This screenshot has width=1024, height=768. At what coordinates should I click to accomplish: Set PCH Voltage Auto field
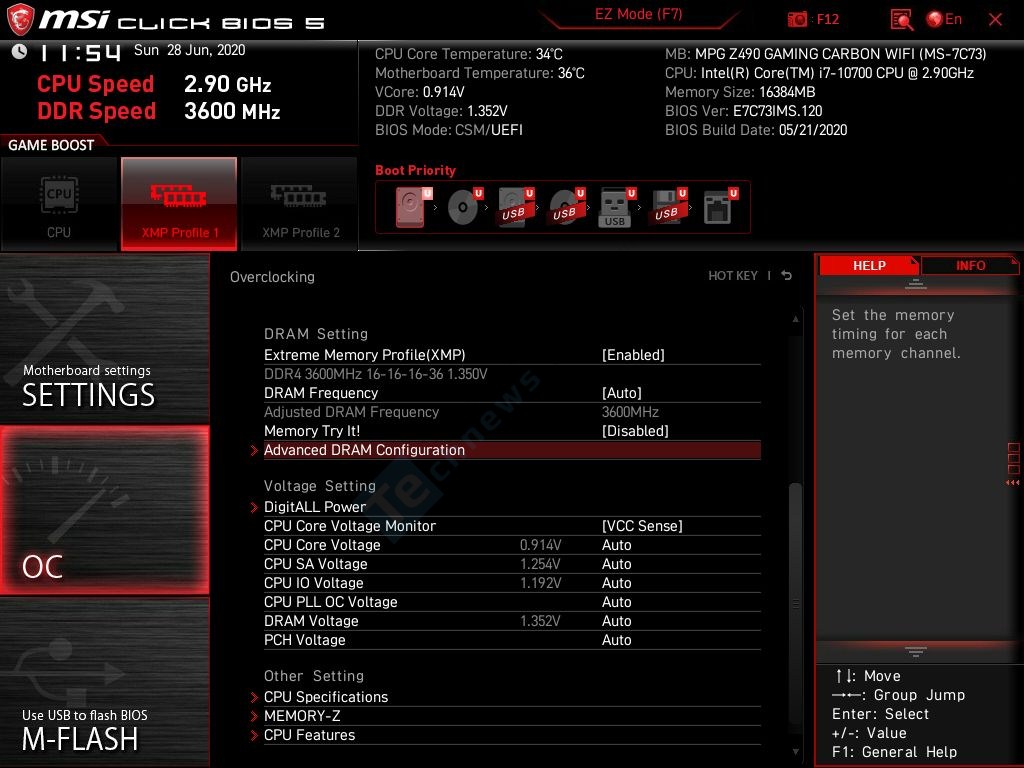[x=616, y=639]
